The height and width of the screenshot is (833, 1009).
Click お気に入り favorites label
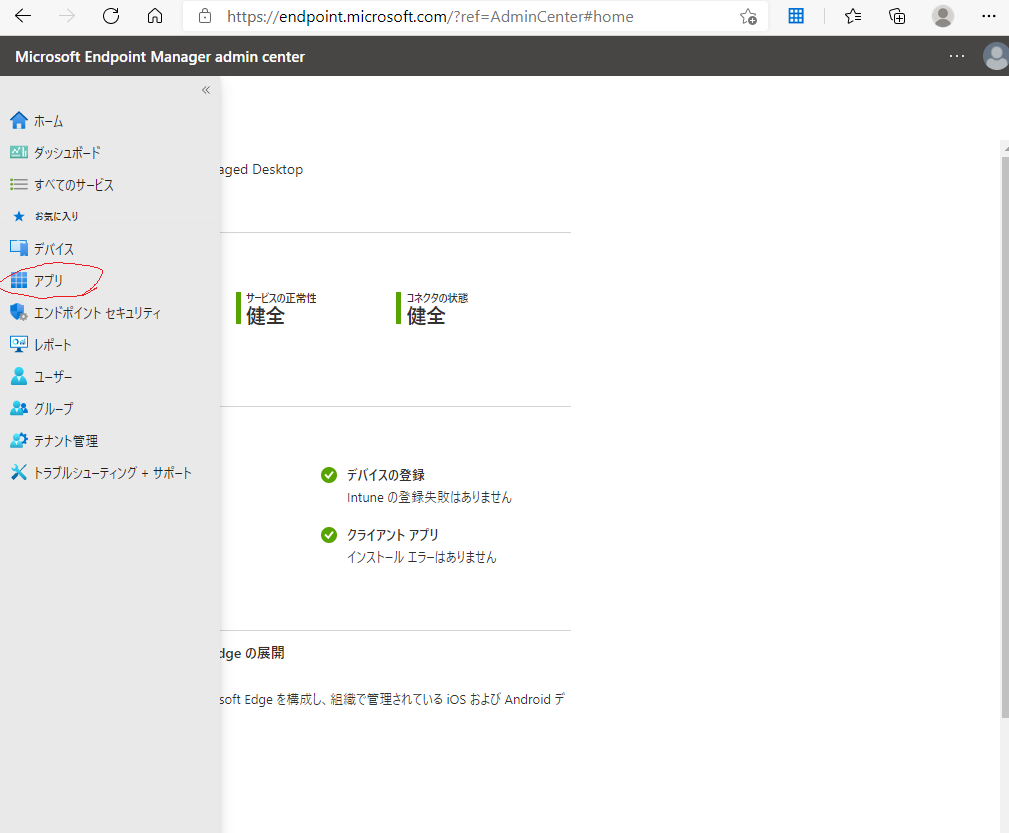click(x=57, y=216)
